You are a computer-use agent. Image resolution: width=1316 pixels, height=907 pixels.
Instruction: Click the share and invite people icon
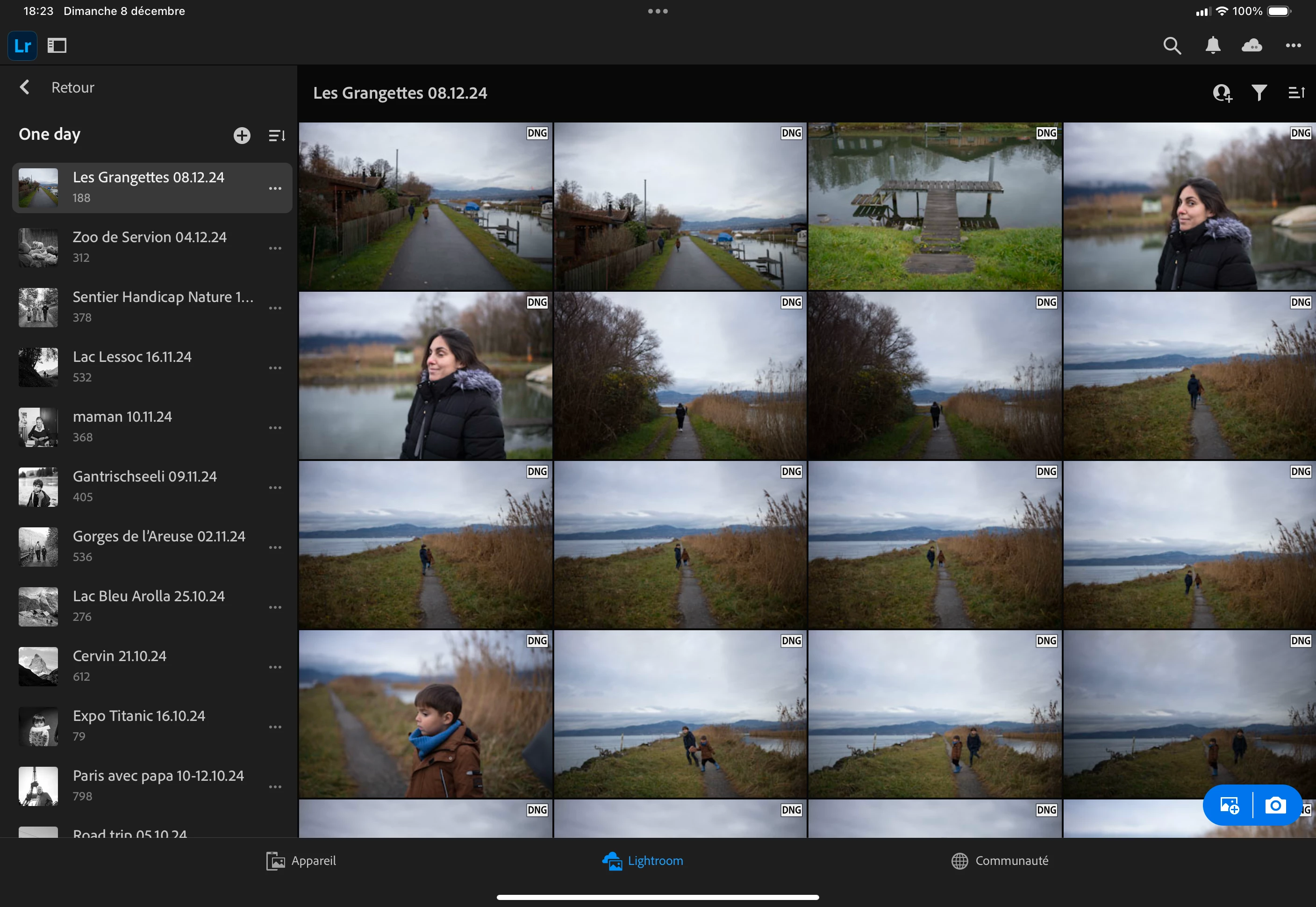1222,93
